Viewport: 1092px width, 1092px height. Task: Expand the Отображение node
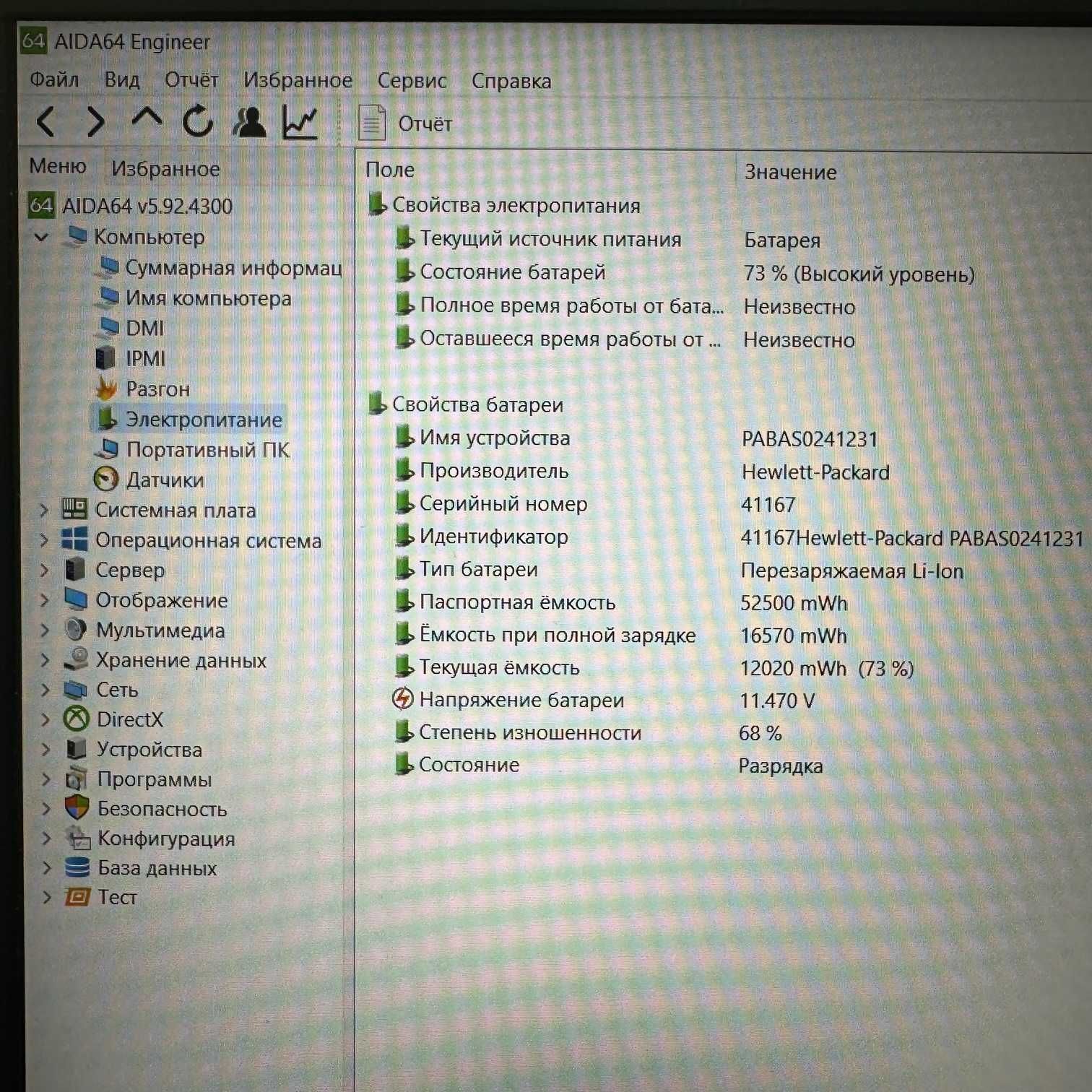44,599
